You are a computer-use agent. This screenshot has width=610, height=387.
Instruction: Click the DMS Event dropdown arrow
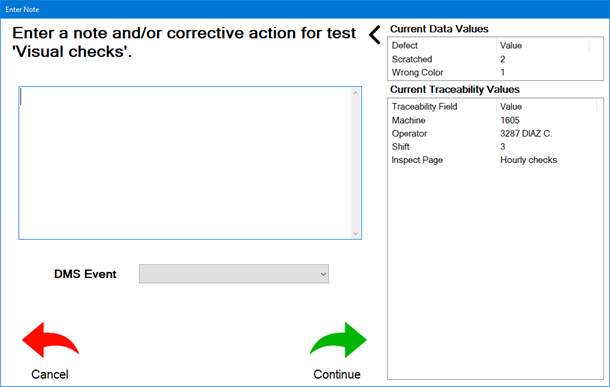point(323,274)
